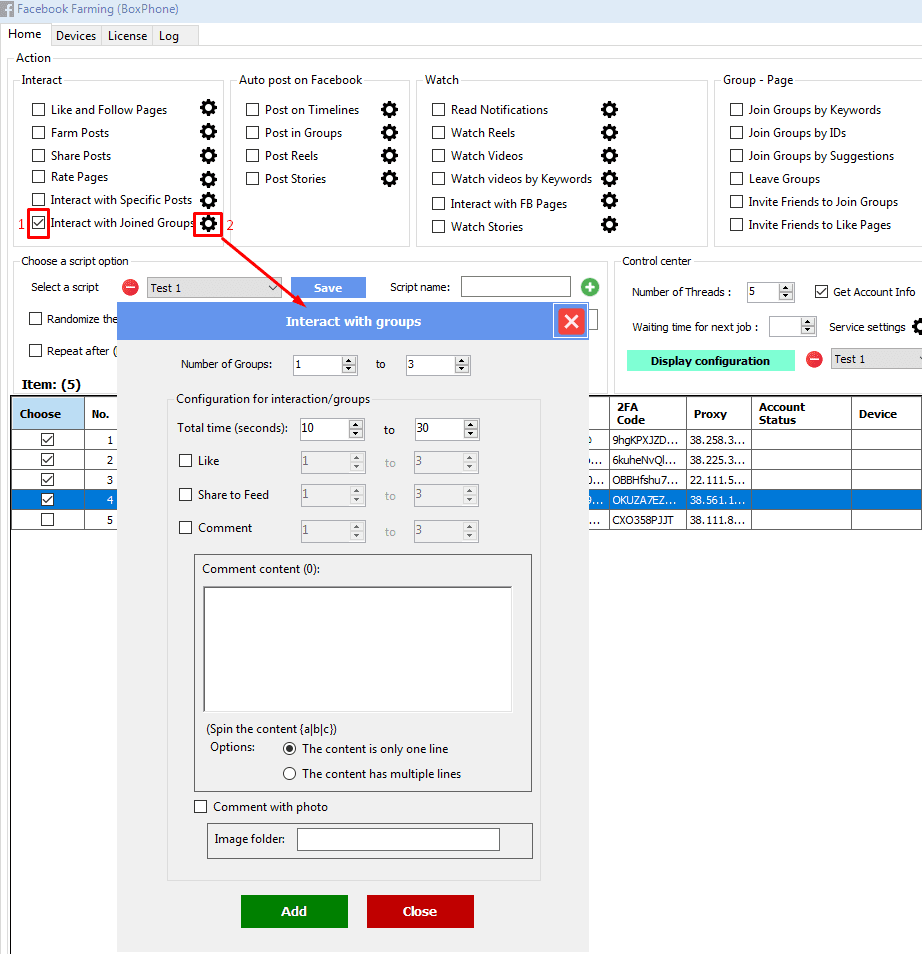Open settings gear for Rate Pages

208,179
